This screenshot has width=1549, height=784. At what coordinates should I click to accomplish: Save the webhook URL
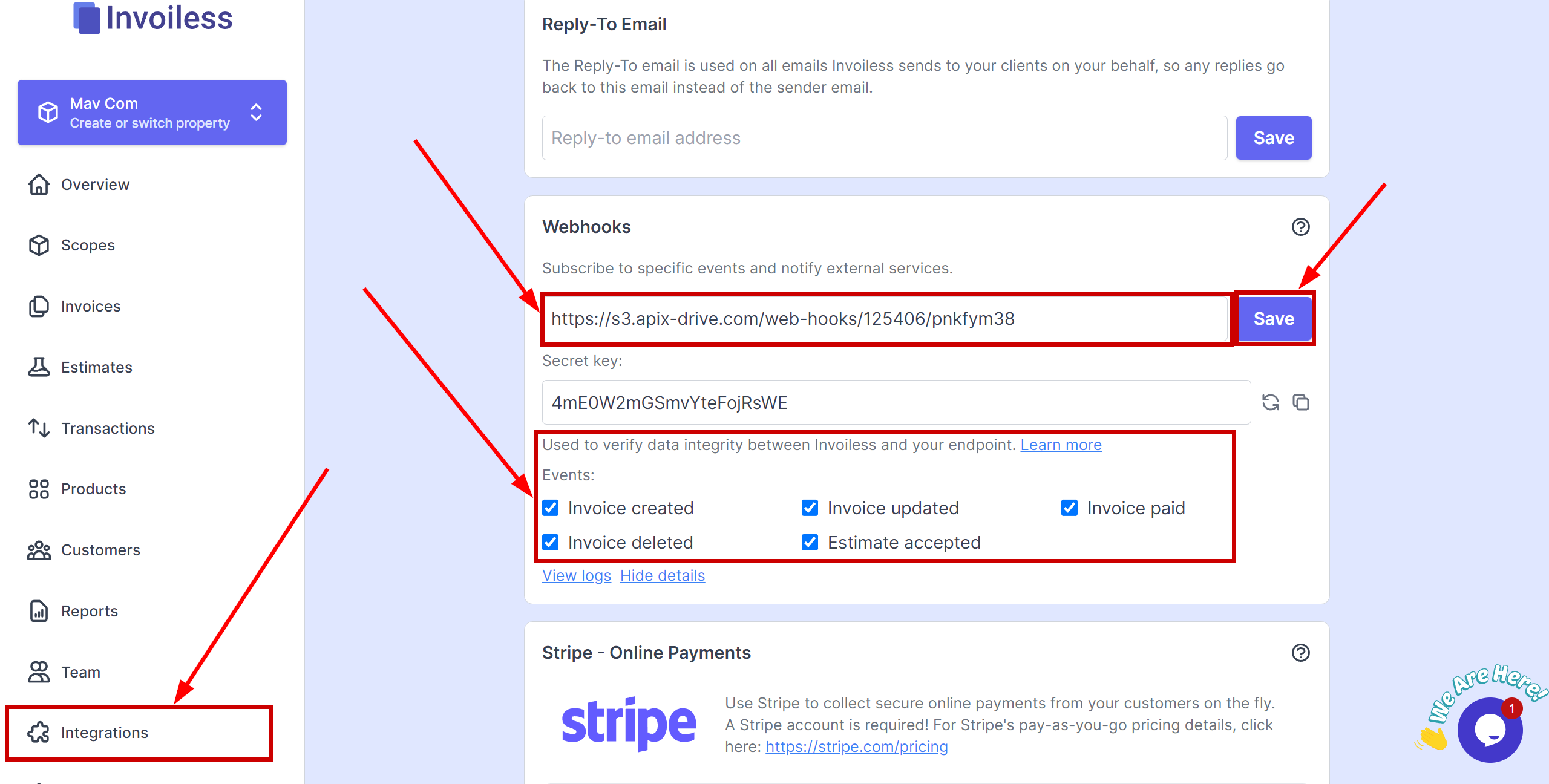click(1275, 319)
